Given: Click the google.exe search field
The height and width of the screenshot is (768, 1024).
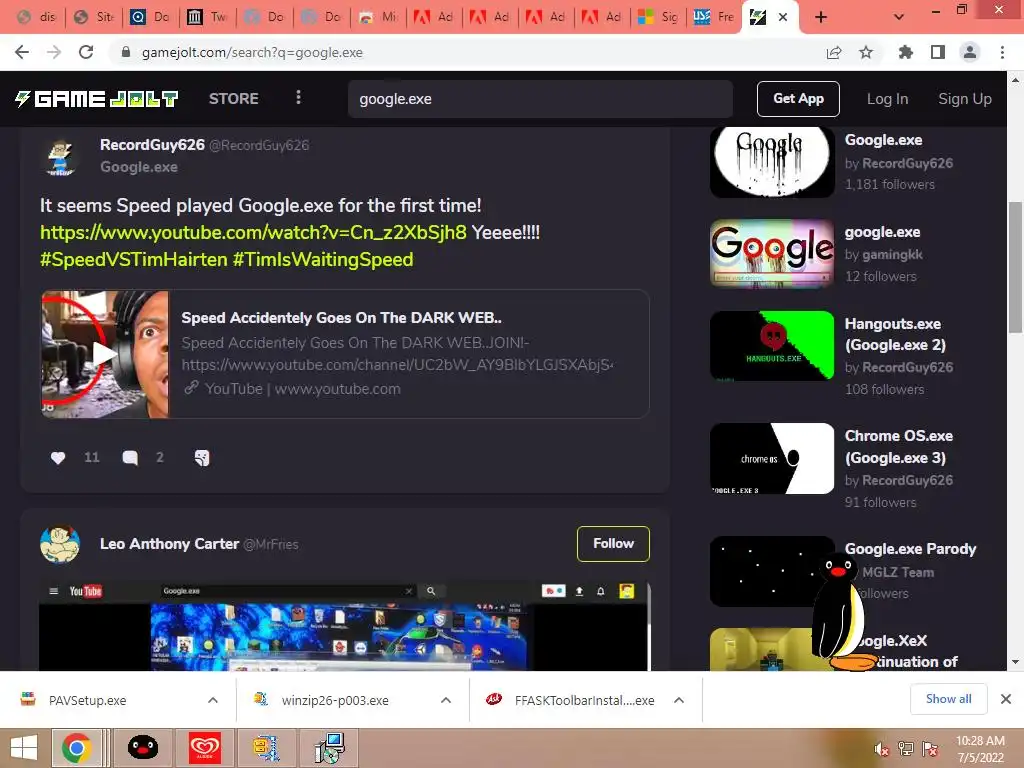Looking at the screenshot, I should 540,99.
